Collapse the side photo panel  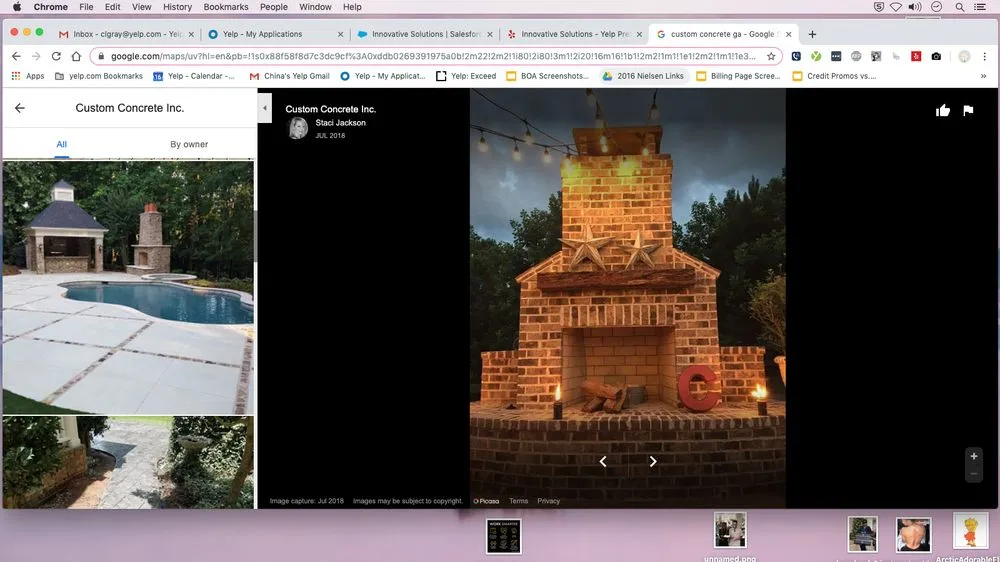tap(265, 106)
